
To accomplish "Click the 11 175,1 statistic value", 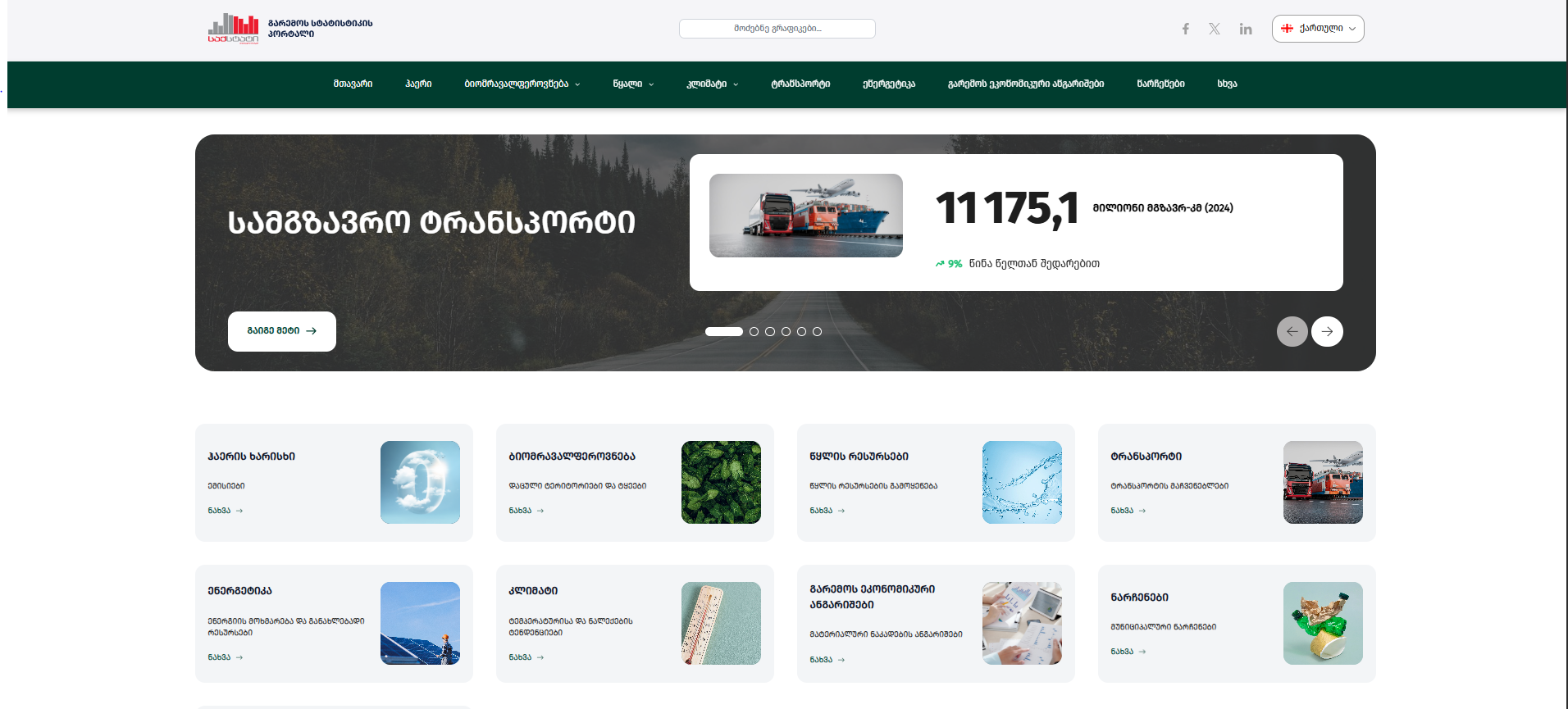I will click(x=1007, y=208).
